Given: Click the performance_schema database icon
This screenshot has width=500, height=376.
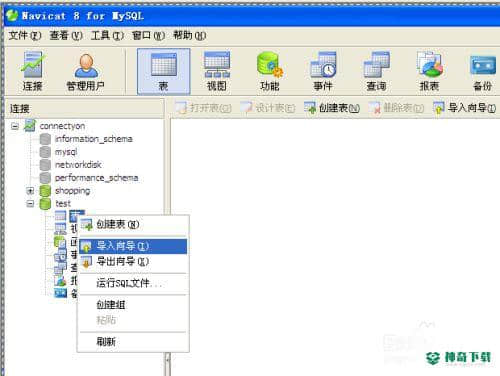Looking at the screenshot, I should tap(45, 178).
